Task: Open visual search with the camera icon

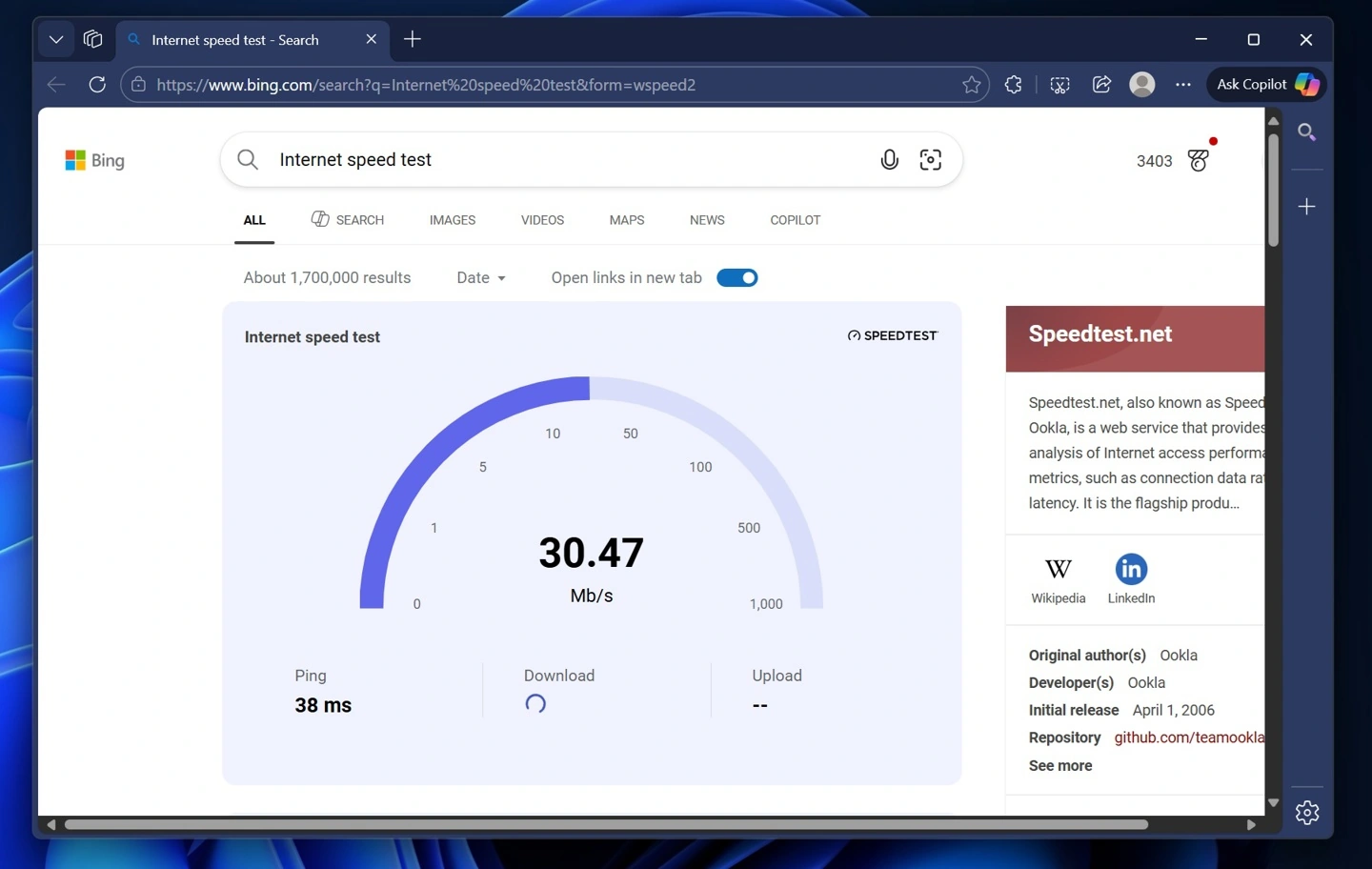Action: 931,159
